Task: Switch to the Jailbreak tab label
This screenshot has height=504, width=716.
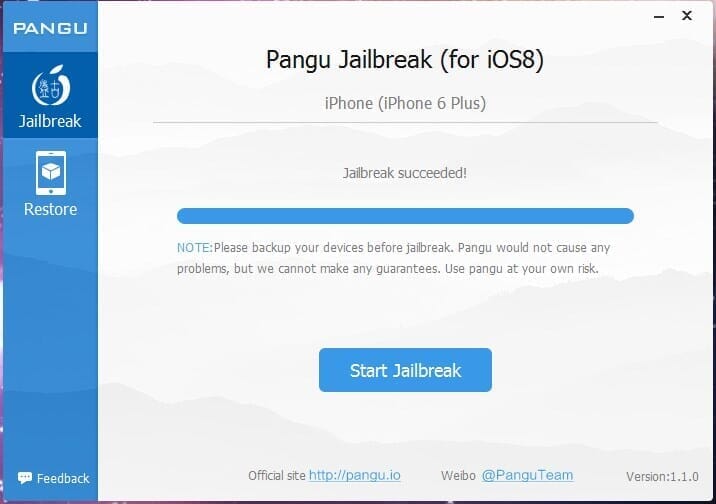Action: [50, 121]
